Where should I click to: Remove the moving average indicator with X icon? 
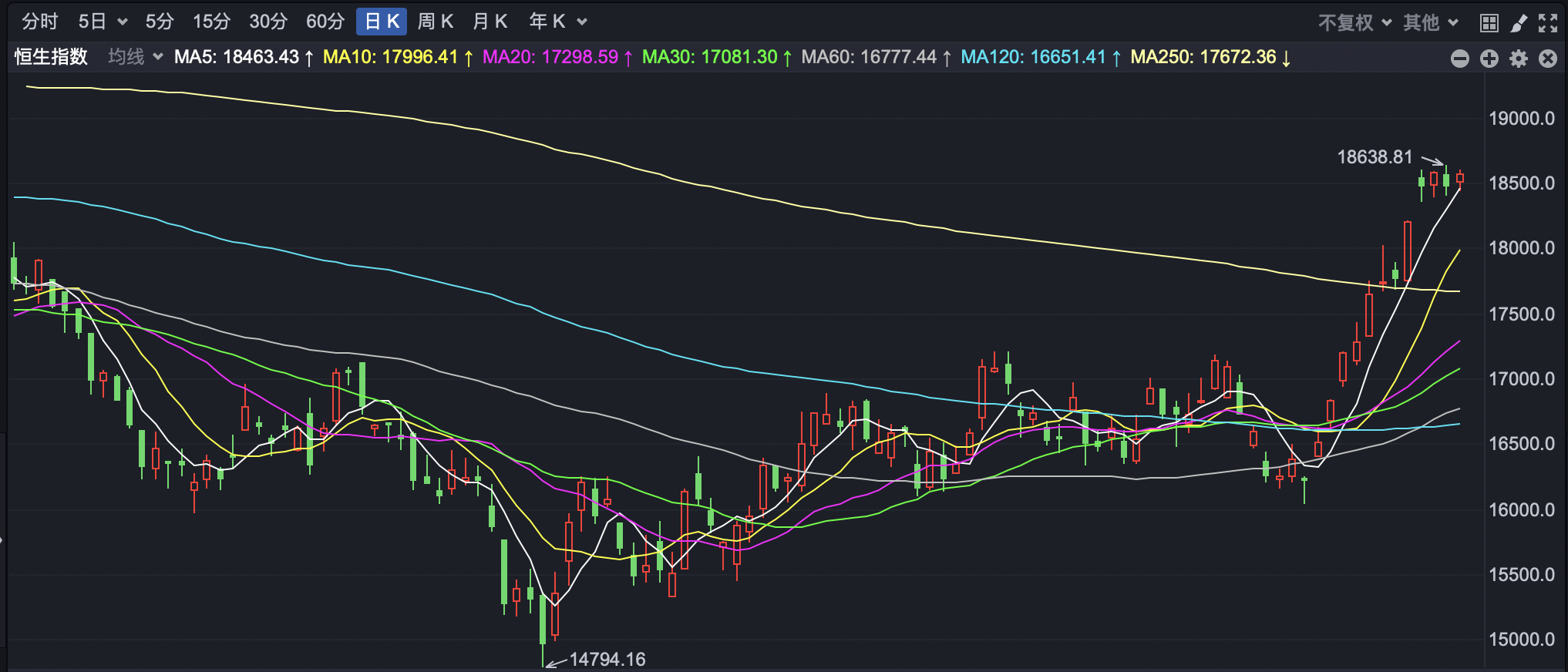click(x=1547, y=59)
